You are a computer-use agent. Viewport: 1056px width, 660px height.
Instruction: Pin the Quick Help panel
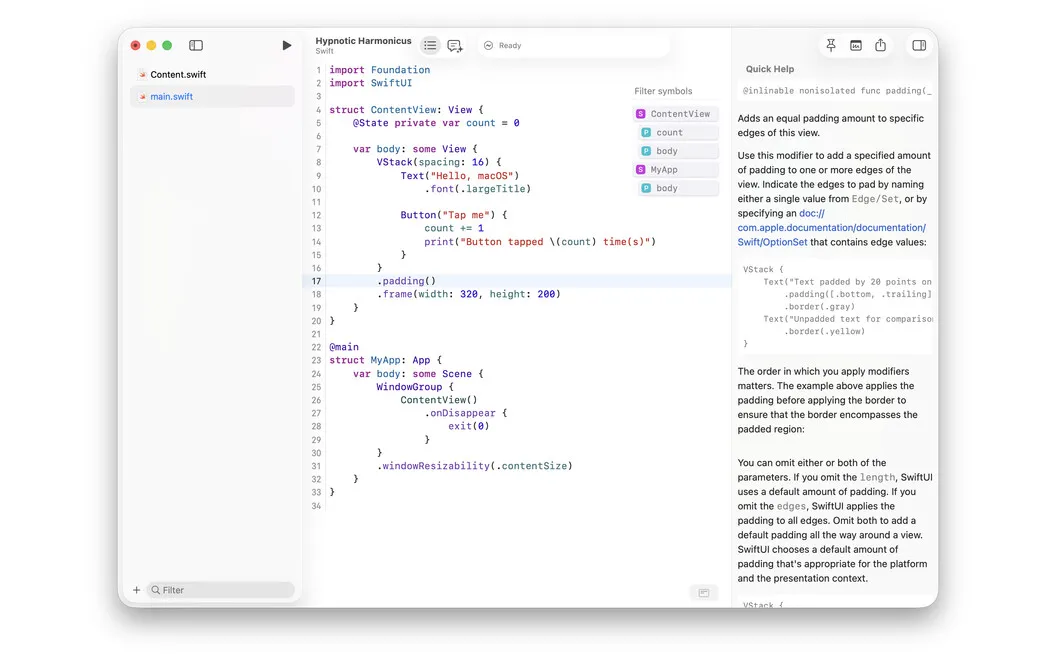(831, 45)
